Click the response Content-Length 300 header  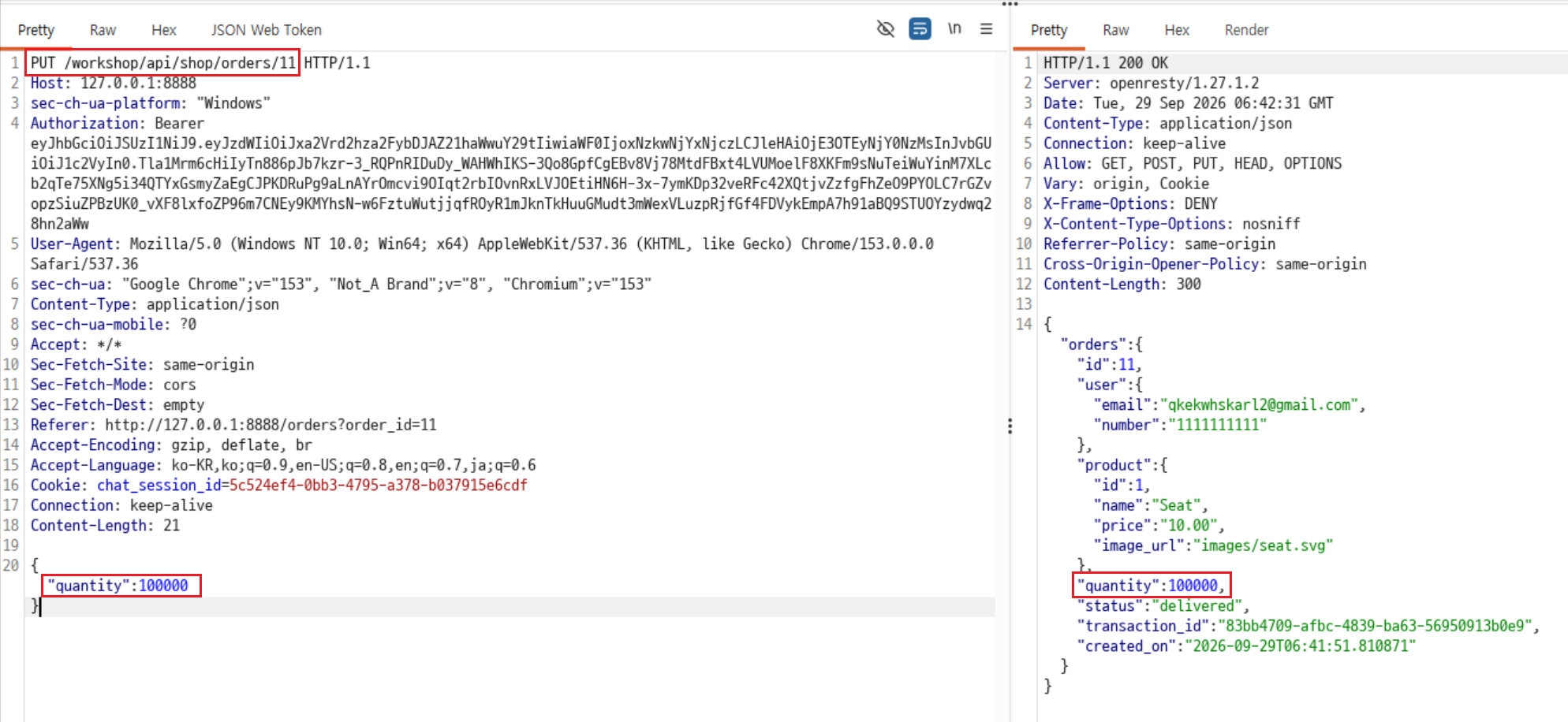pyautogui.click(x=1122, y=284)
